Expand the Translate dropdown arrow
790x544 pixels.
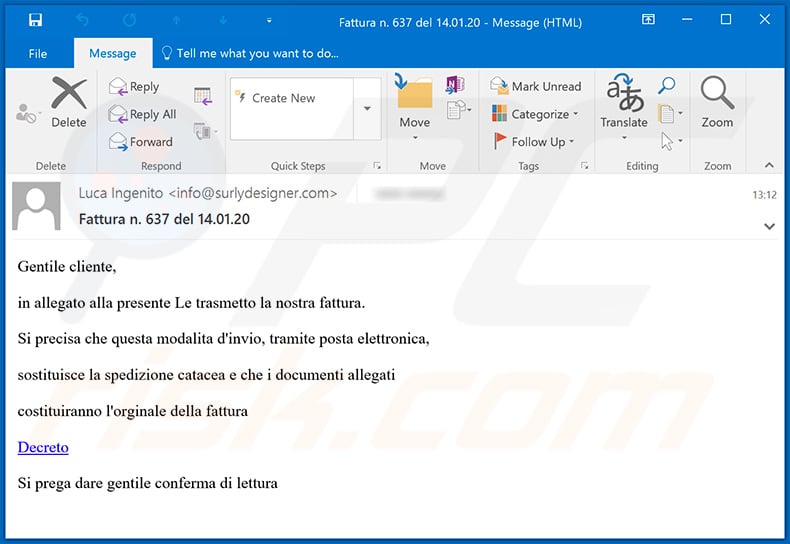point(624,138)
